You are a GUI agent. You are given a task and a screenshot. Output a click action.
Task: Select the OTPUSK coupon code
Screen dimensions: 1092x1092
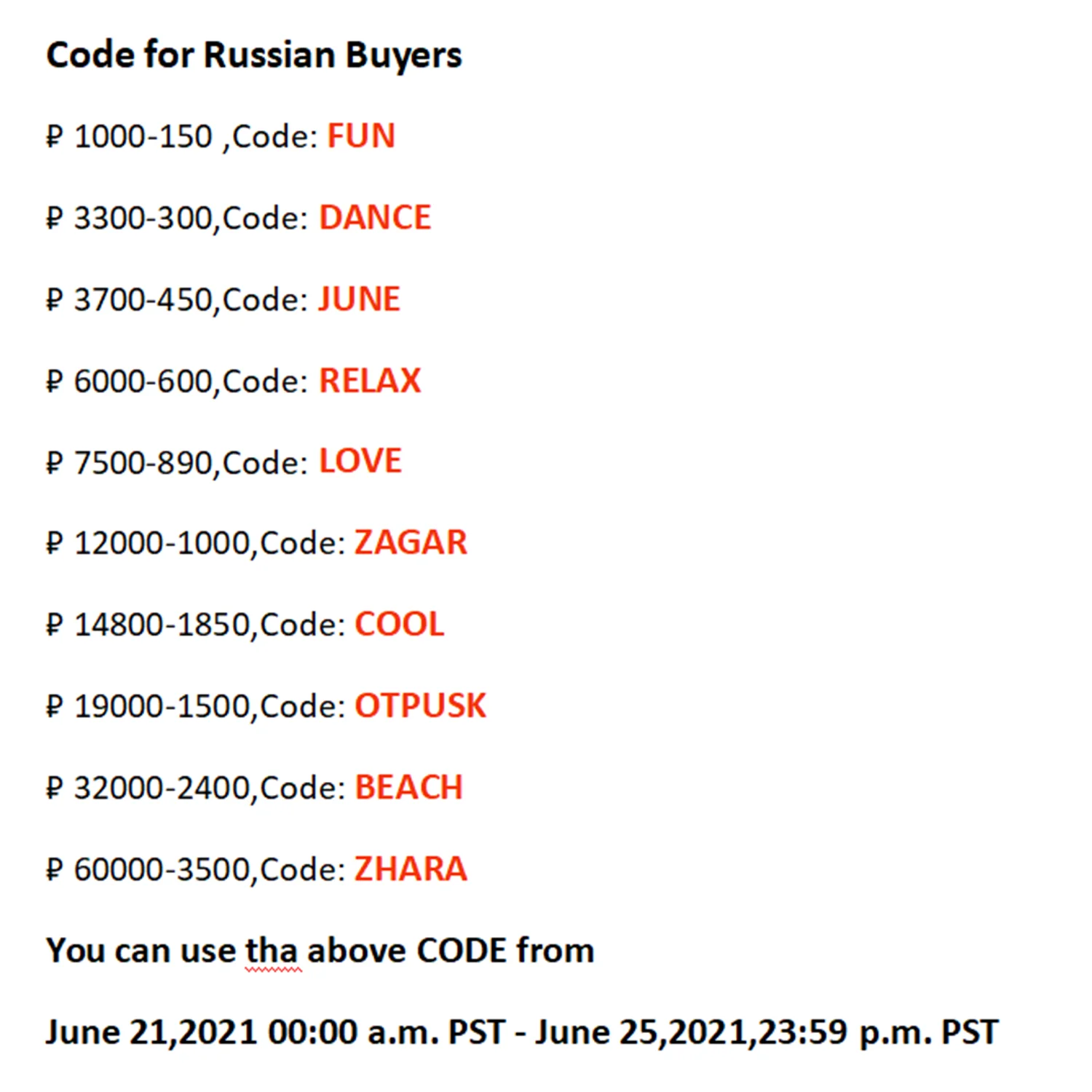coord(420,706)
